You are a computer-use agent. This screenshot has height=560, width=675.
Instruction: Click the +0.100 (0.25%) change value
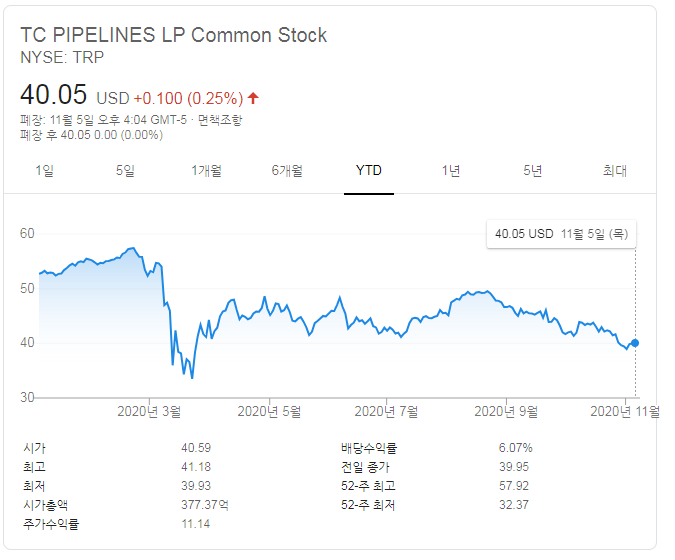(x=188, y=99)
